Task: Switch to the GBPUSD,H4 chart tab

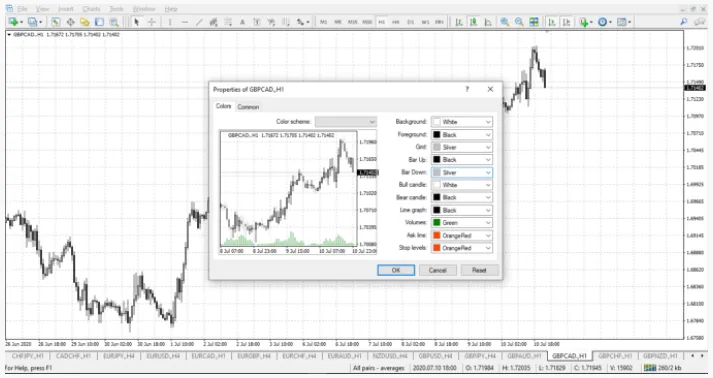Action: tap(436, 356)
